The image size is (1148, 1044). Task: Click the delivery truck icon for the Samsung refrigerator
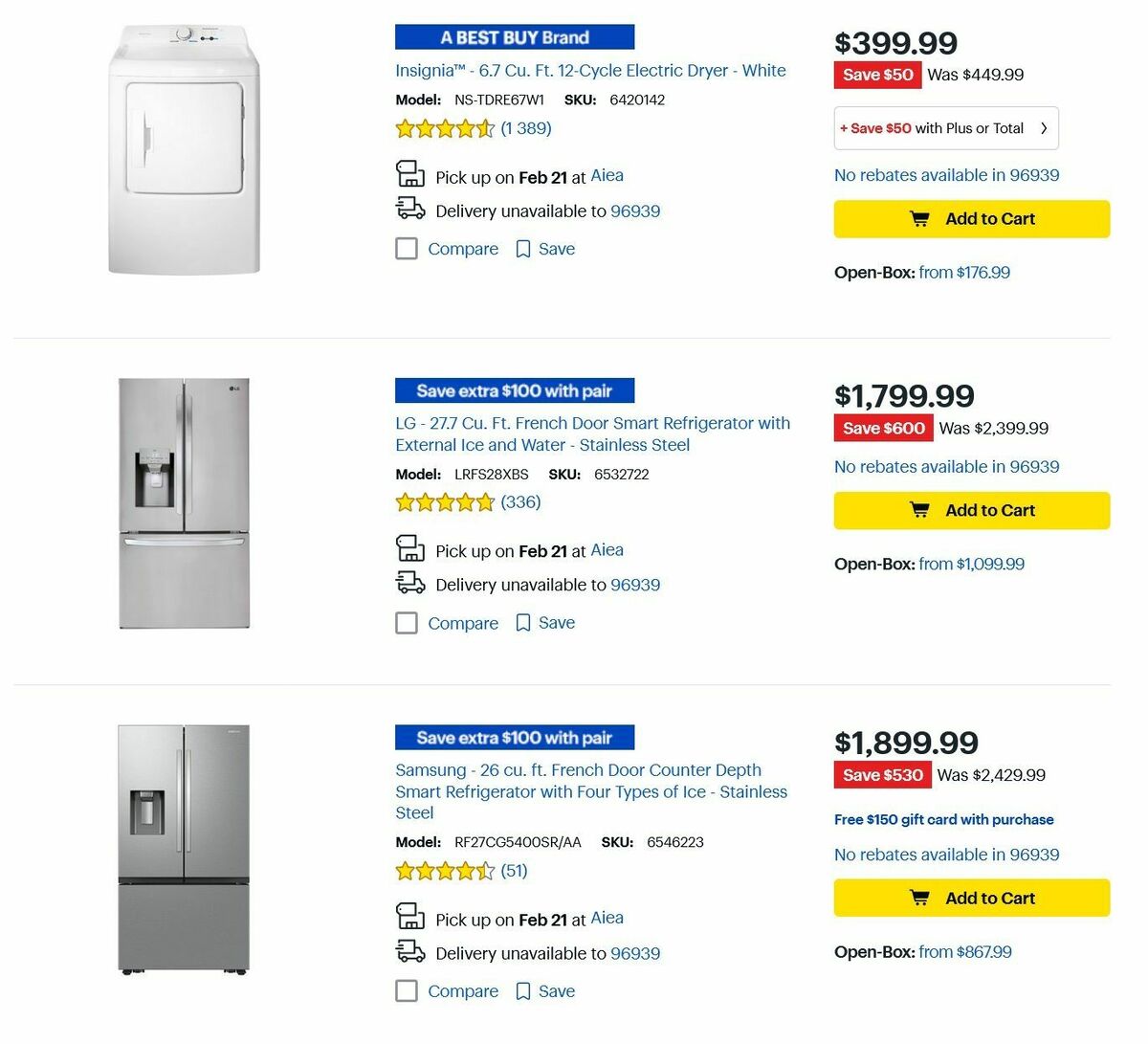(x=411, y=951)
